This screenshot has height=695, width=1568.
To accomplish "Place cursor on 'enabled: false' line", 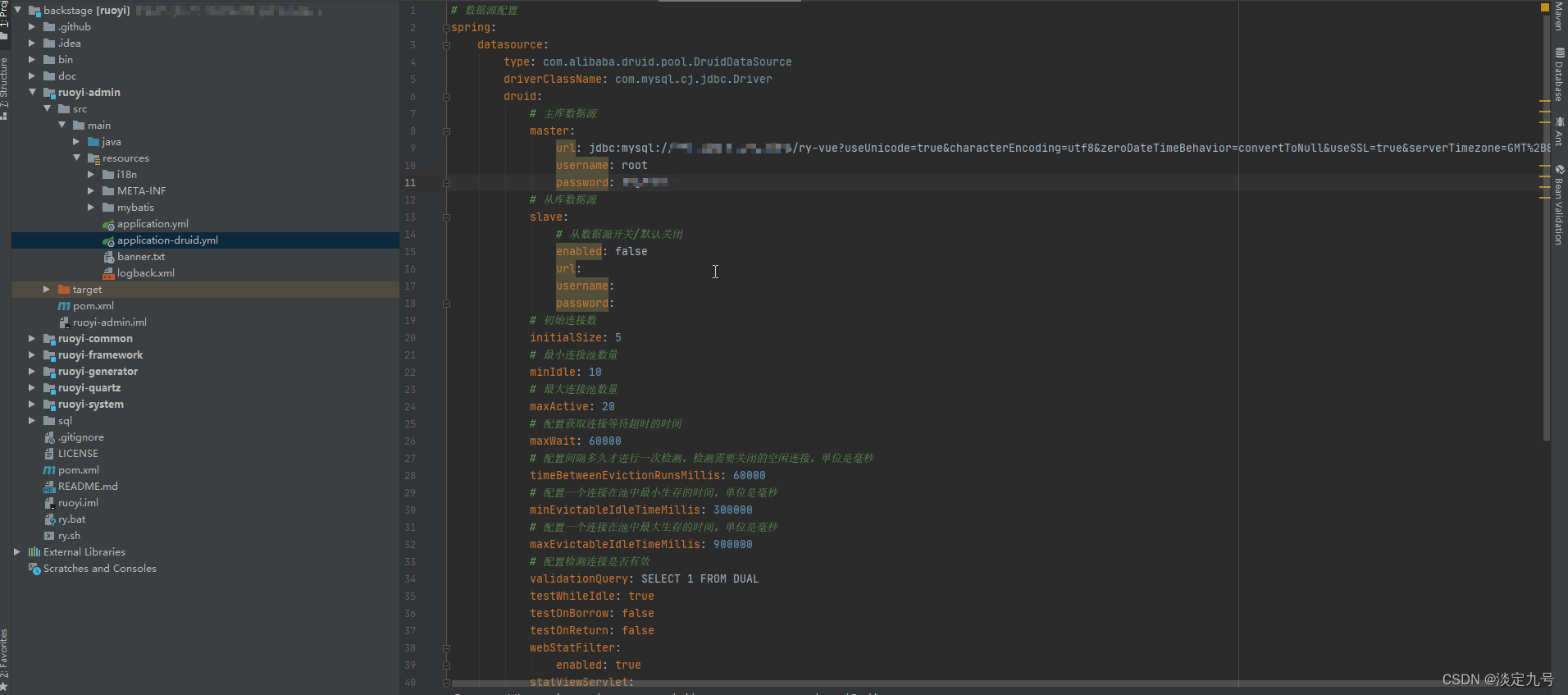I will pos(601,251).
